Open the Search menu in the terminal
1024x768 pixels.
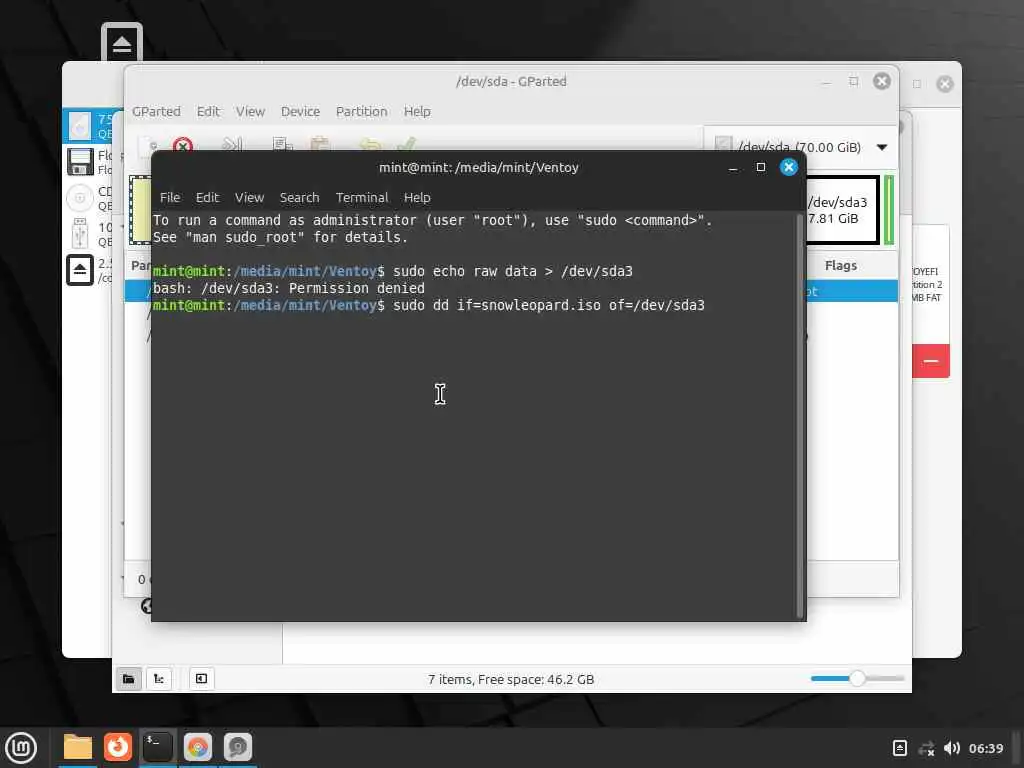point(299,197)
